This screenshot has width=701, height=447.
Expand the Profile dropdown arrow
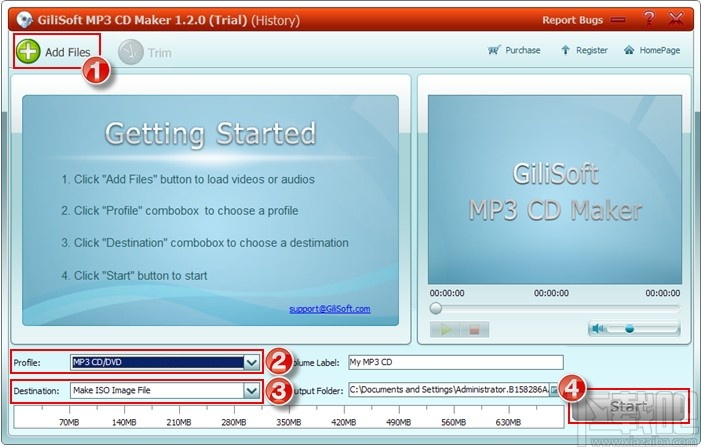tap(252, 363)
